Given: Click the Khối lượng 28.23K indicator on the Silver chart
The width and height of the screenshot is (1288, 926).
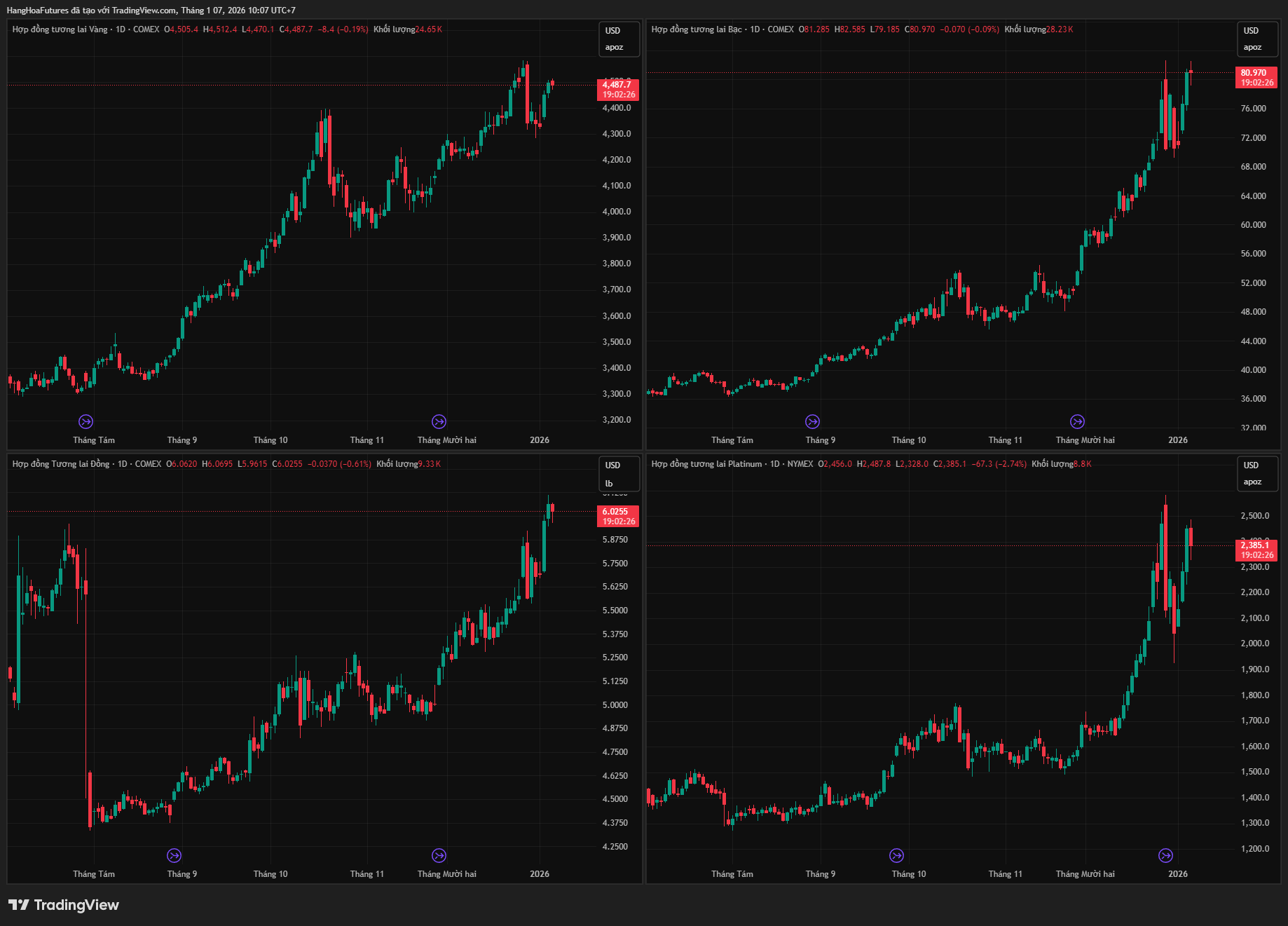Looking at the screenshot, I should pos(1039,29).
